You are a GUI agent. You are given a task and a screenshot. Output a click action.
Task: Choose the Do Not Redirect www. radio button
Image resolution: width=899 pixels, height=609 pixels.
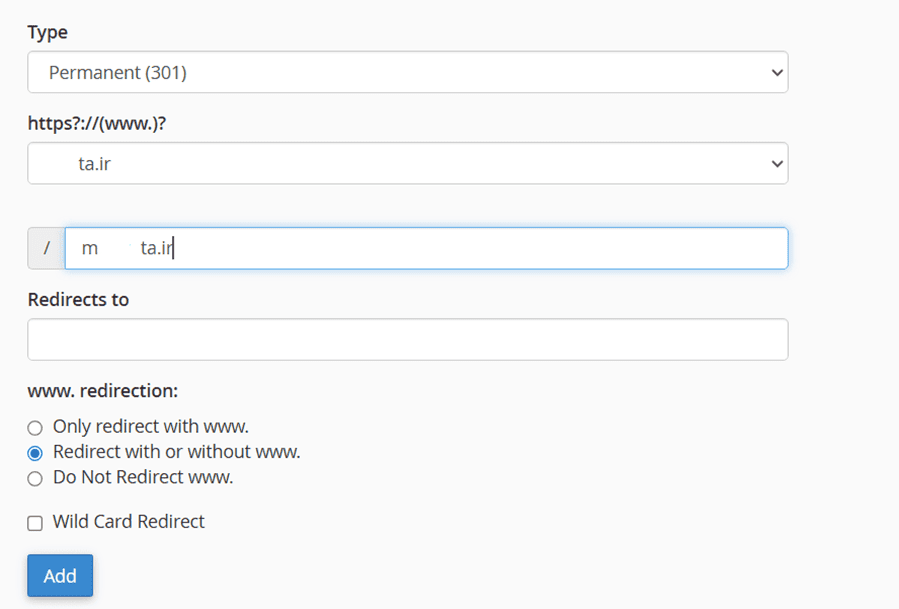point(35,479)
